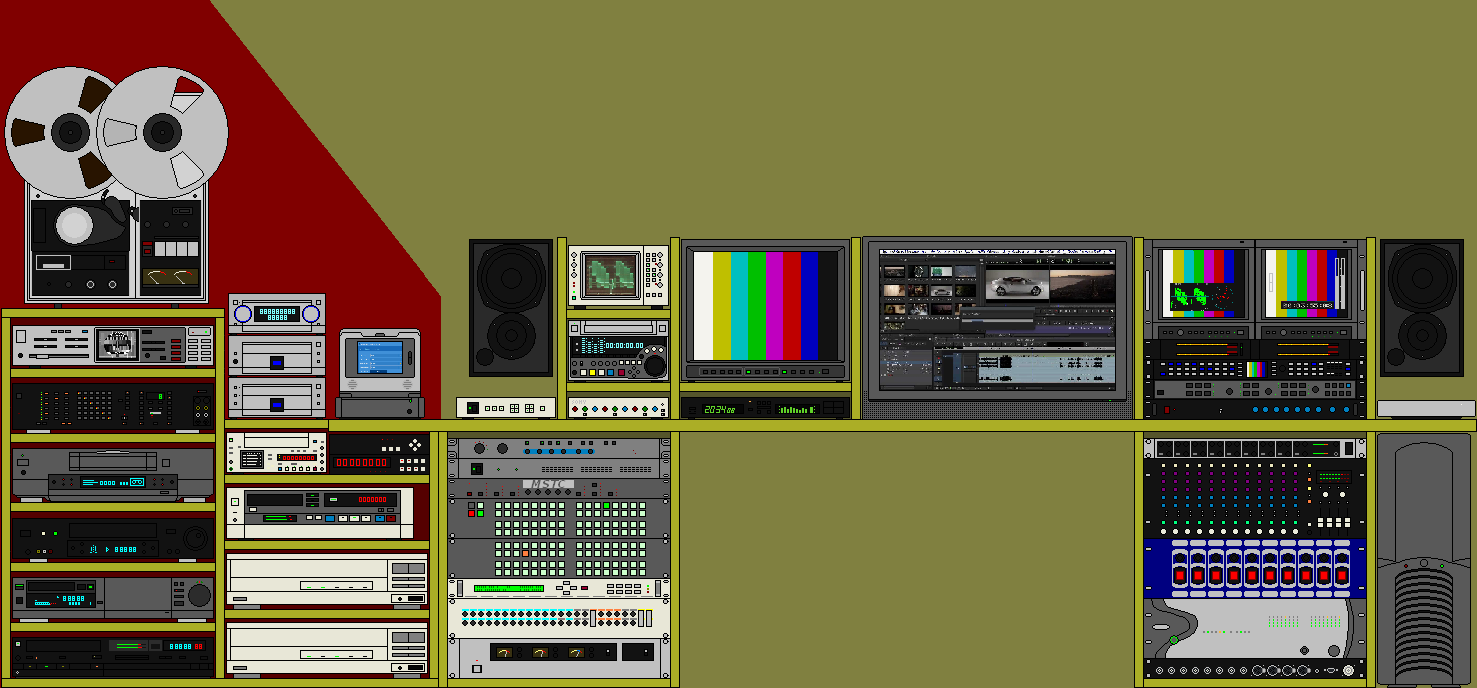Click the left blue-ringed knob on the silver receiver
Screen dimensions: 1477x688
pyautogui.click(x=241, y=314)
